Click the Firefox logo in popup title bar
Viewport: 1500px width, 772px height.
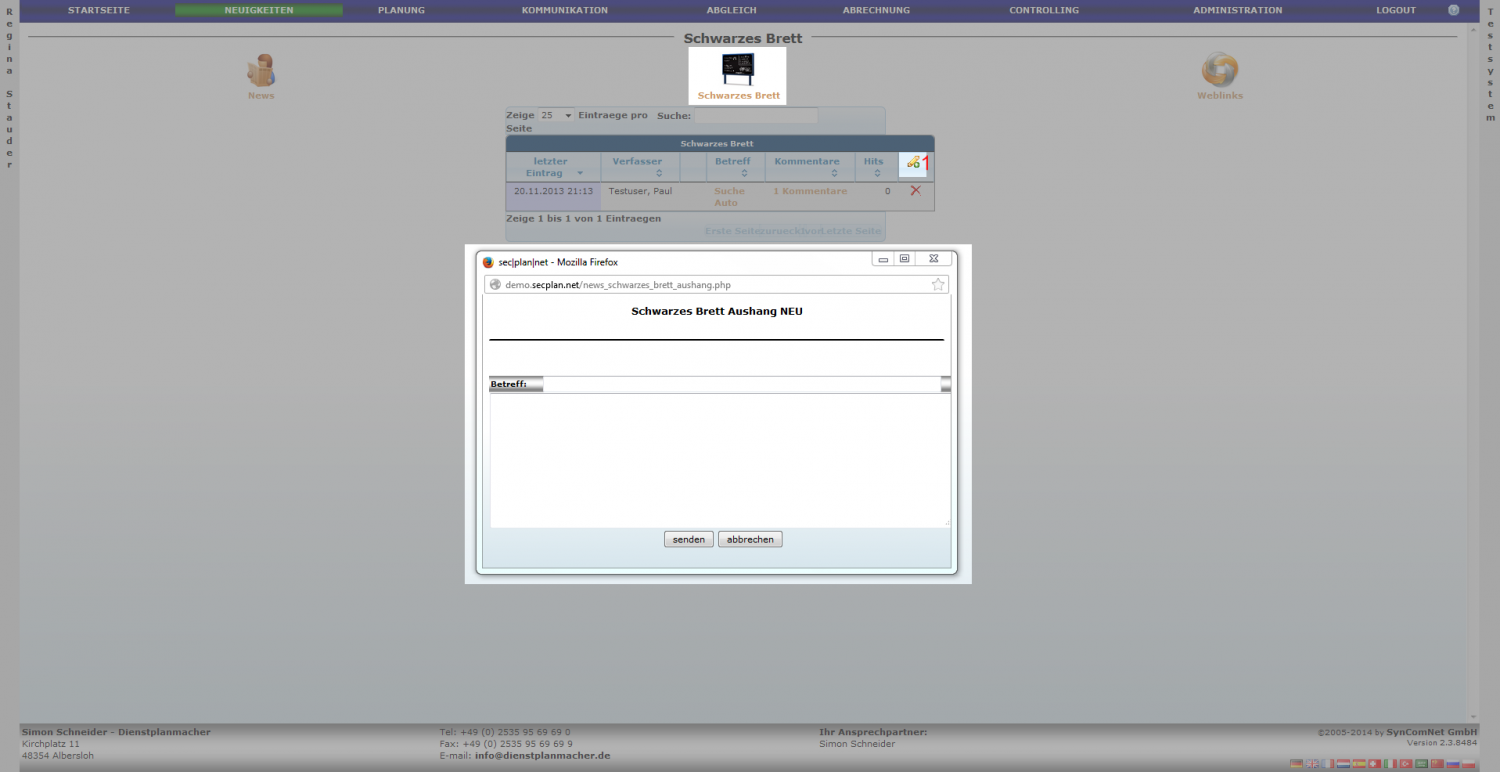(x=488, y=262)
